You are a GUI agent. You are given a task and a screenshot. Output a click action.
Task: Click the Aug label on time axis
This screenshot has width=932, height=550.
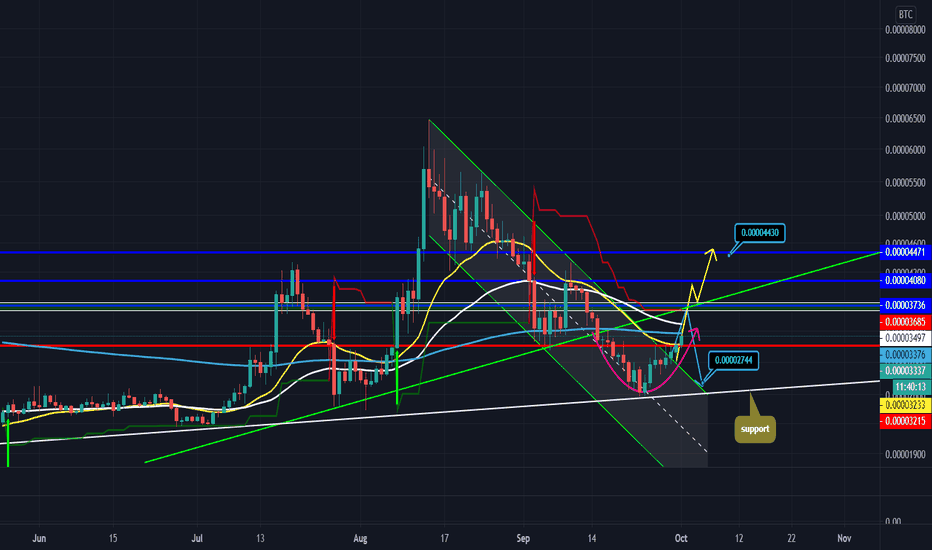point(360,538)
